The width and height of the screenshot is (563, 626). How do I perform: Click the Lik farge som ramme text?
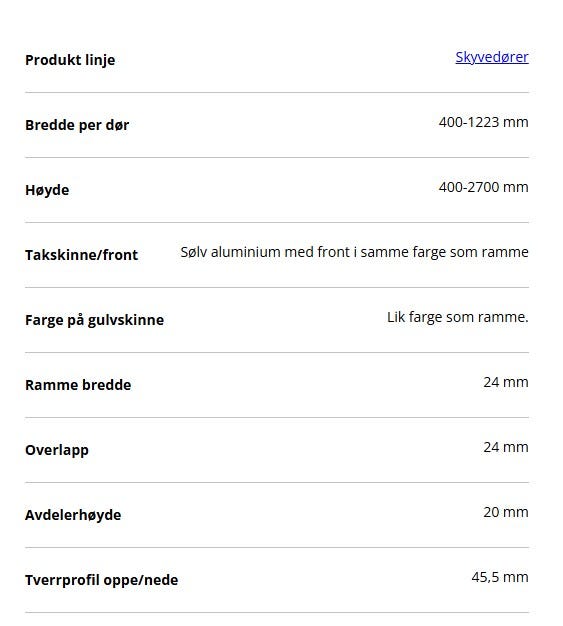(458, 317)
